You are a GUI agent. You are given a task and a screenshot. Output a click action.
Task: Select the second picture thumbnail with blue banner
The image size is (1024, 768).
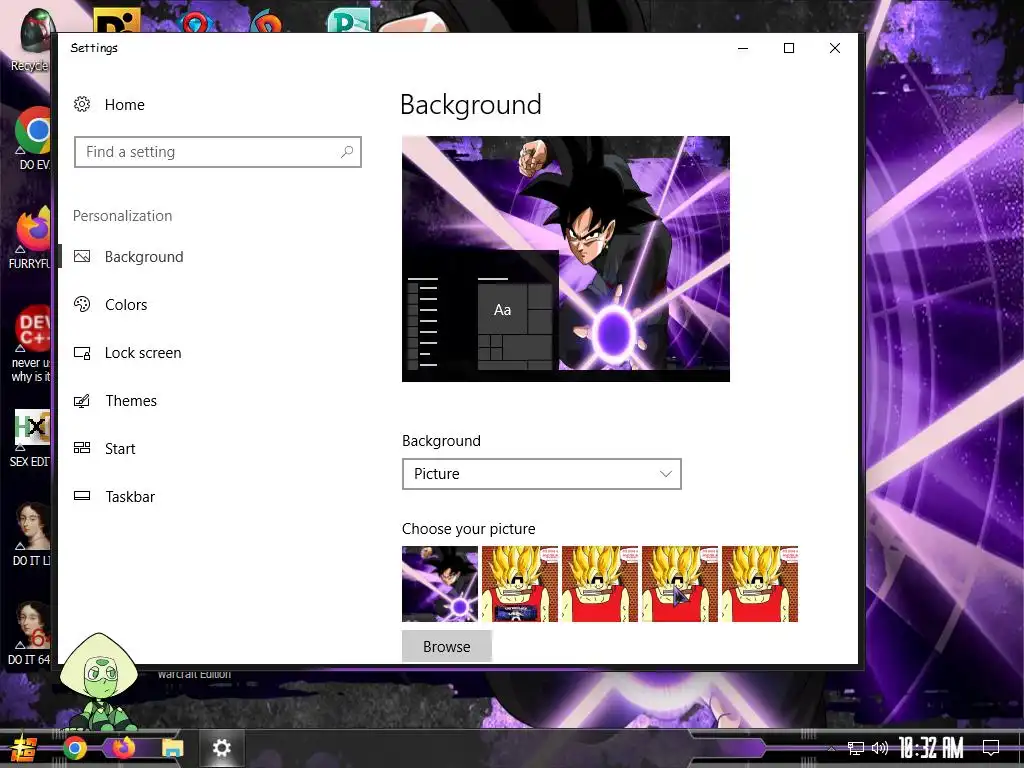click(520, 584)
